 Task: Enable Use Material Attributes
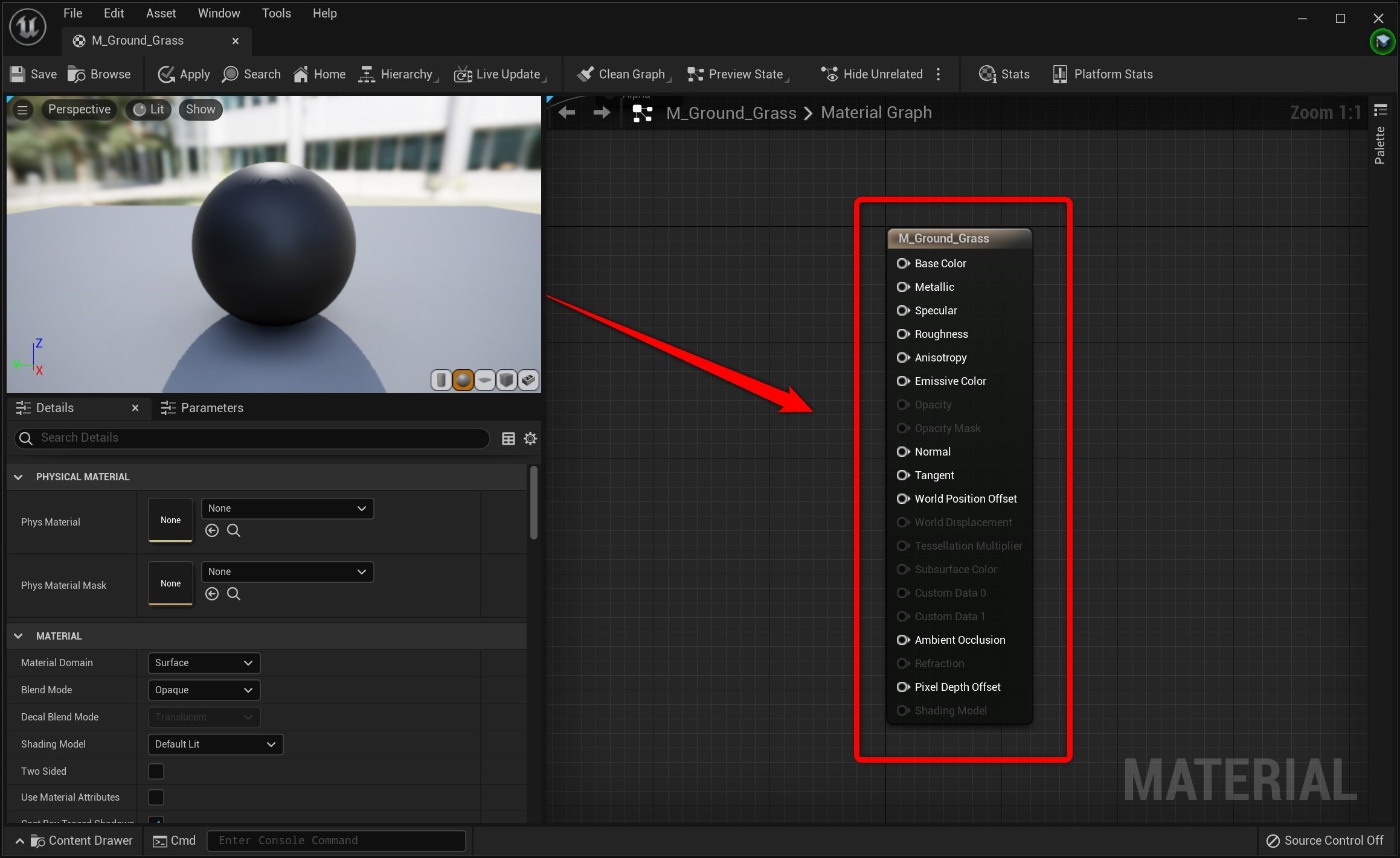click(156, 797)
